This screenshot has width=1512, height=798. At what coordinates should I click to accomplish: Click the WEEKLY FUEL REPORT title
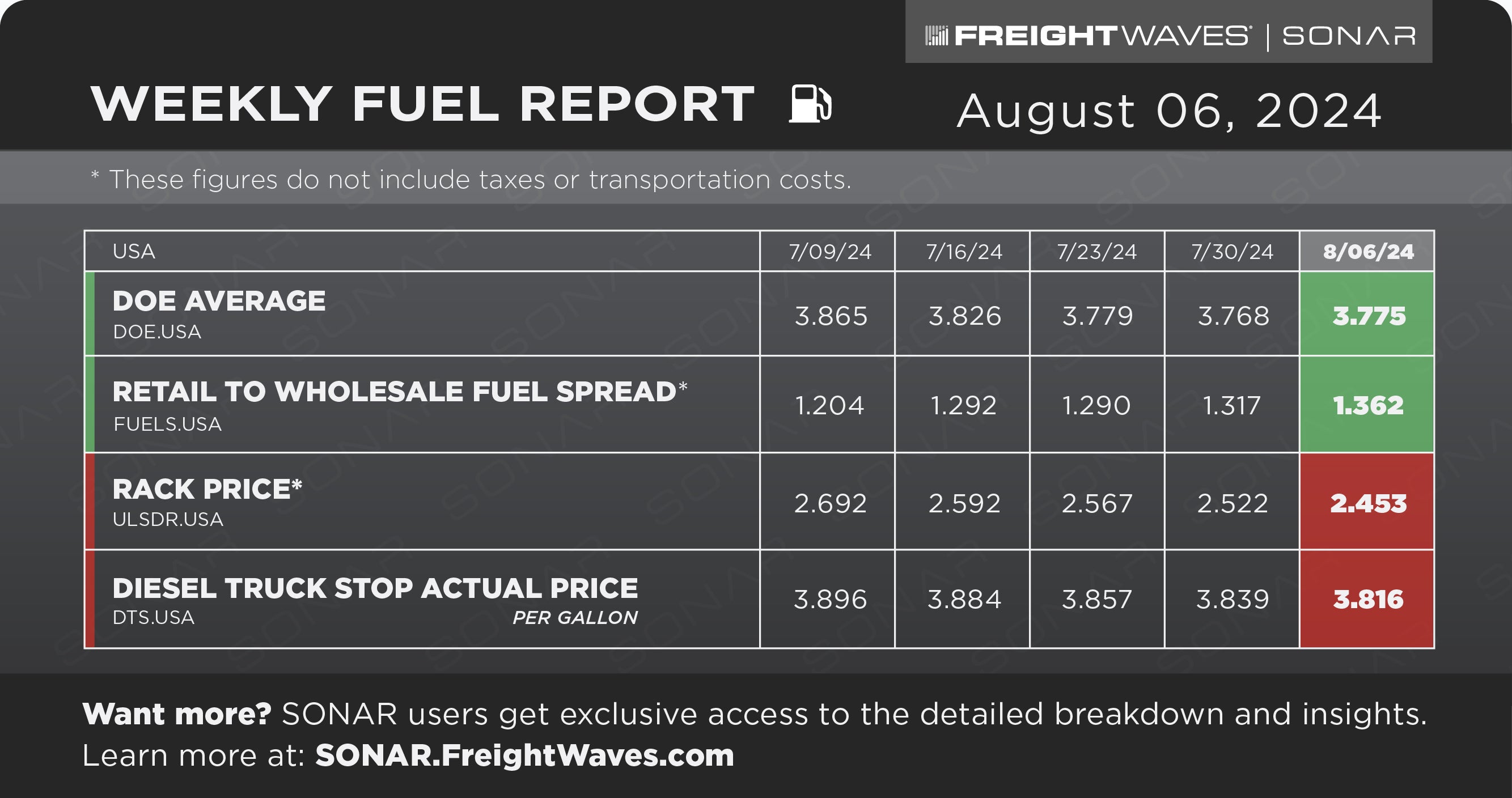(422, 104)
